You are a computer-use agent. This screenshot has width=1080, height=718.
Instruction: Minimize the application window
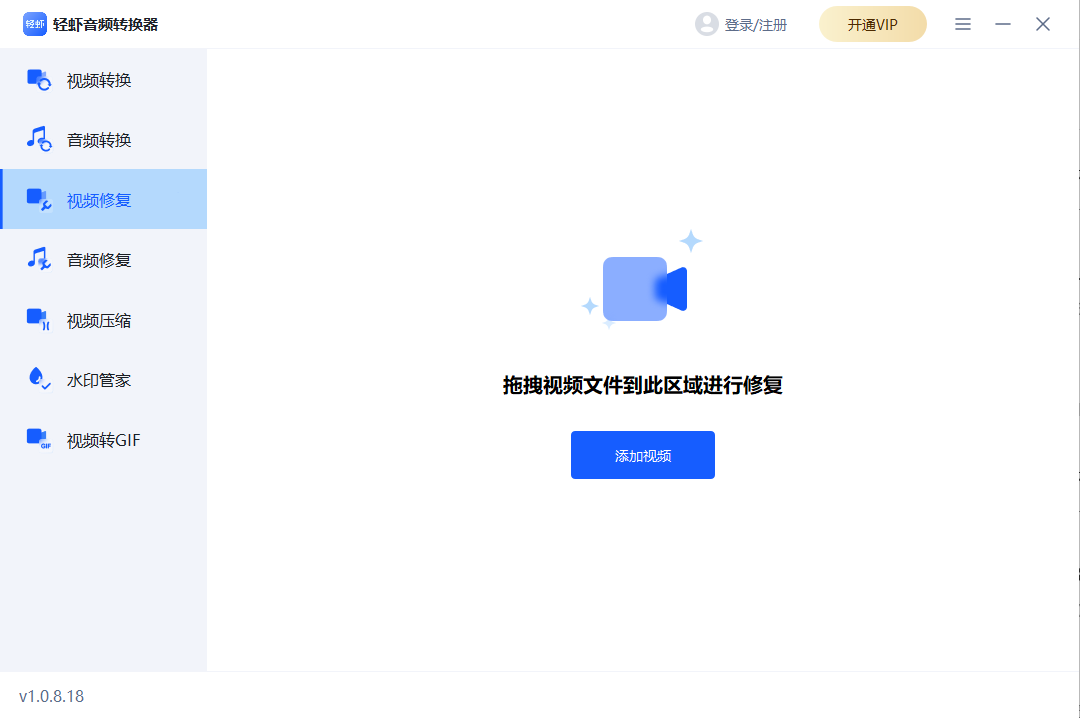point(1003,23)
